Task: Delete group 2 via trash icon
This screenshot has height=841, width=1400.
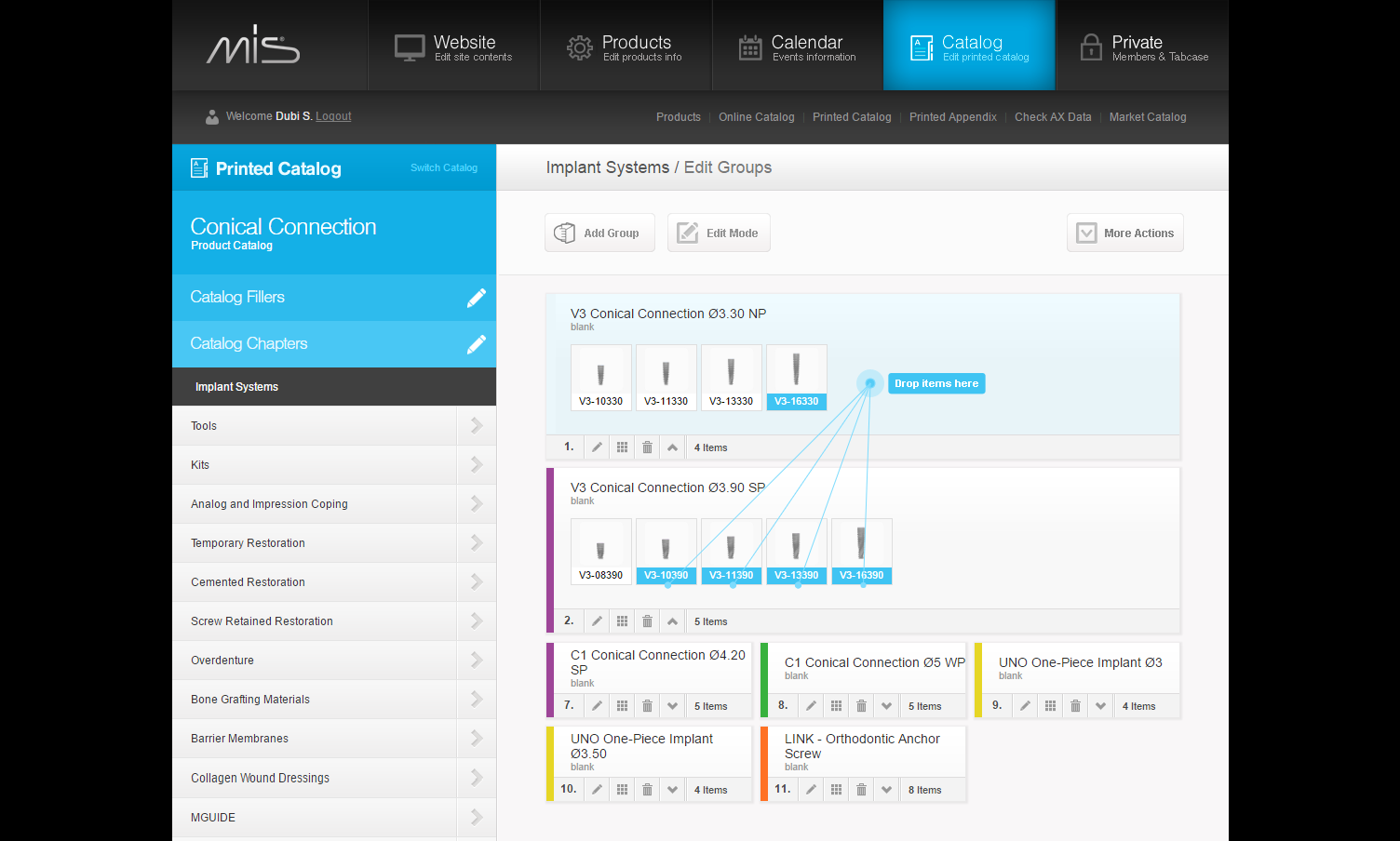Action: tap(648, 621)
